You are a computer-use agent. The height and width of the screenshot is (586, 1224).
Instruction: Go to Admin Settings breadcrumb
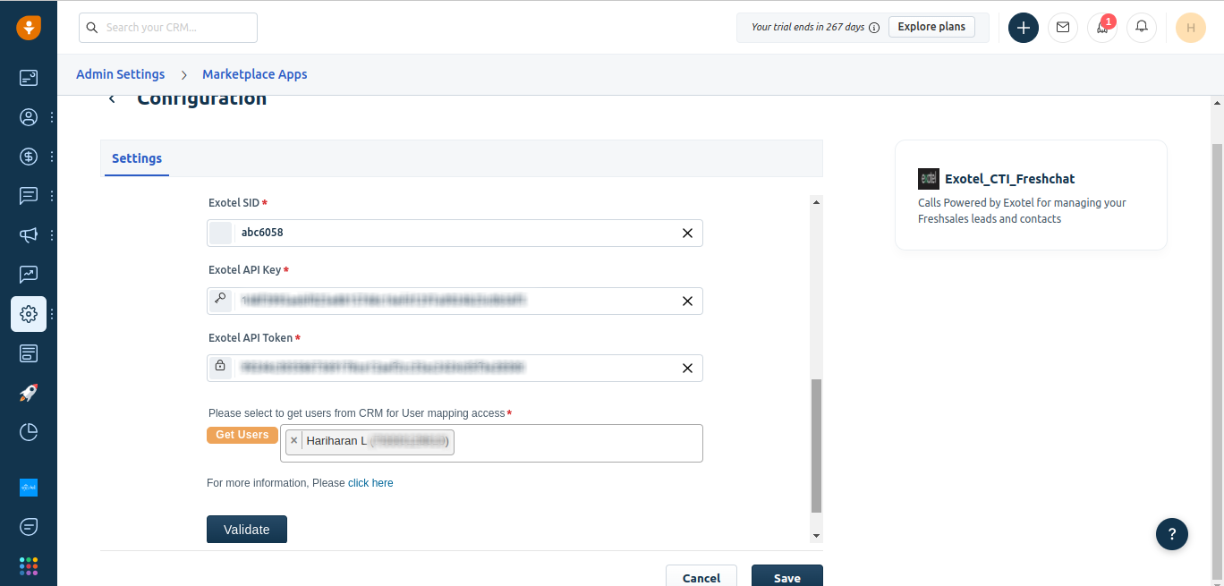pyautogui.click(x=120, y=74)
